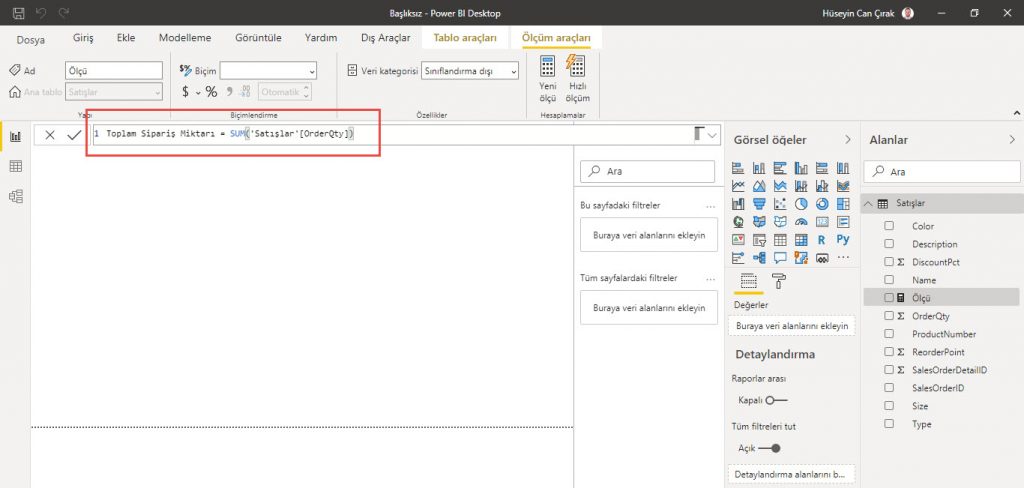1024x488 pixels.
Task: Select the matrix visual
Action: [x=801, y=240]
